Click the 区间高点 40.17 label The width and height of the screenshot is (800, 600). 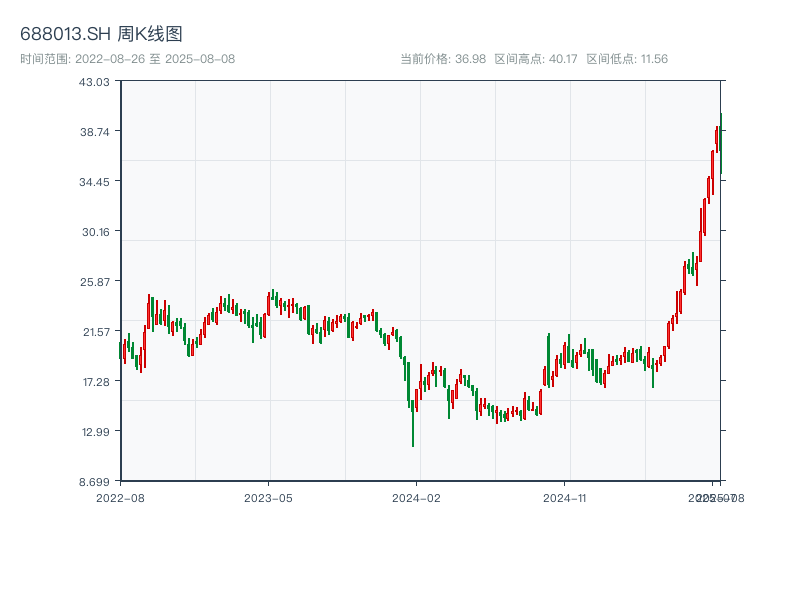536,59
